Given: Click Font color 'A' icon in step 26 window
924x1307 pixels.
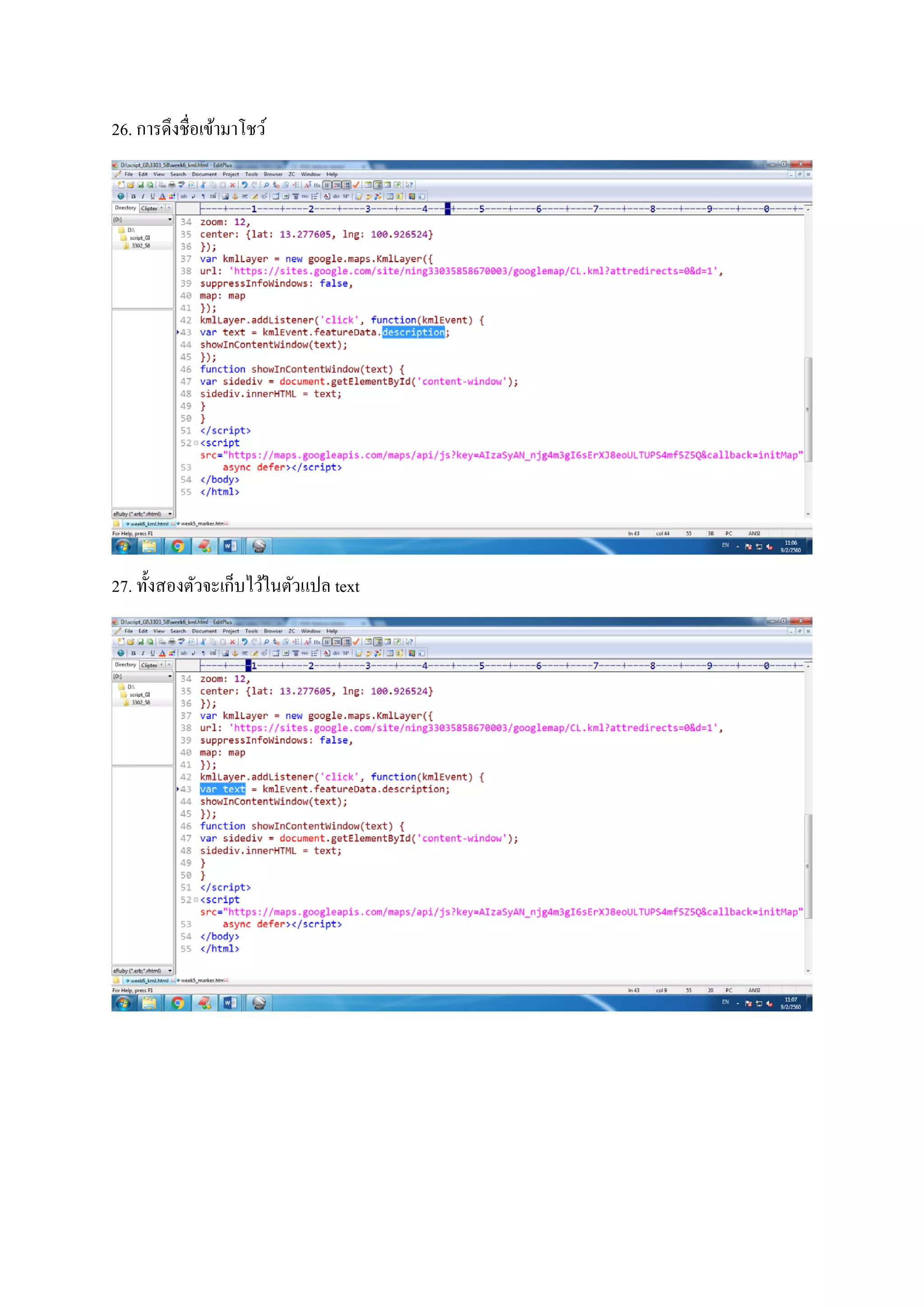Looking at the screenshot, I should tap(162, 196).
